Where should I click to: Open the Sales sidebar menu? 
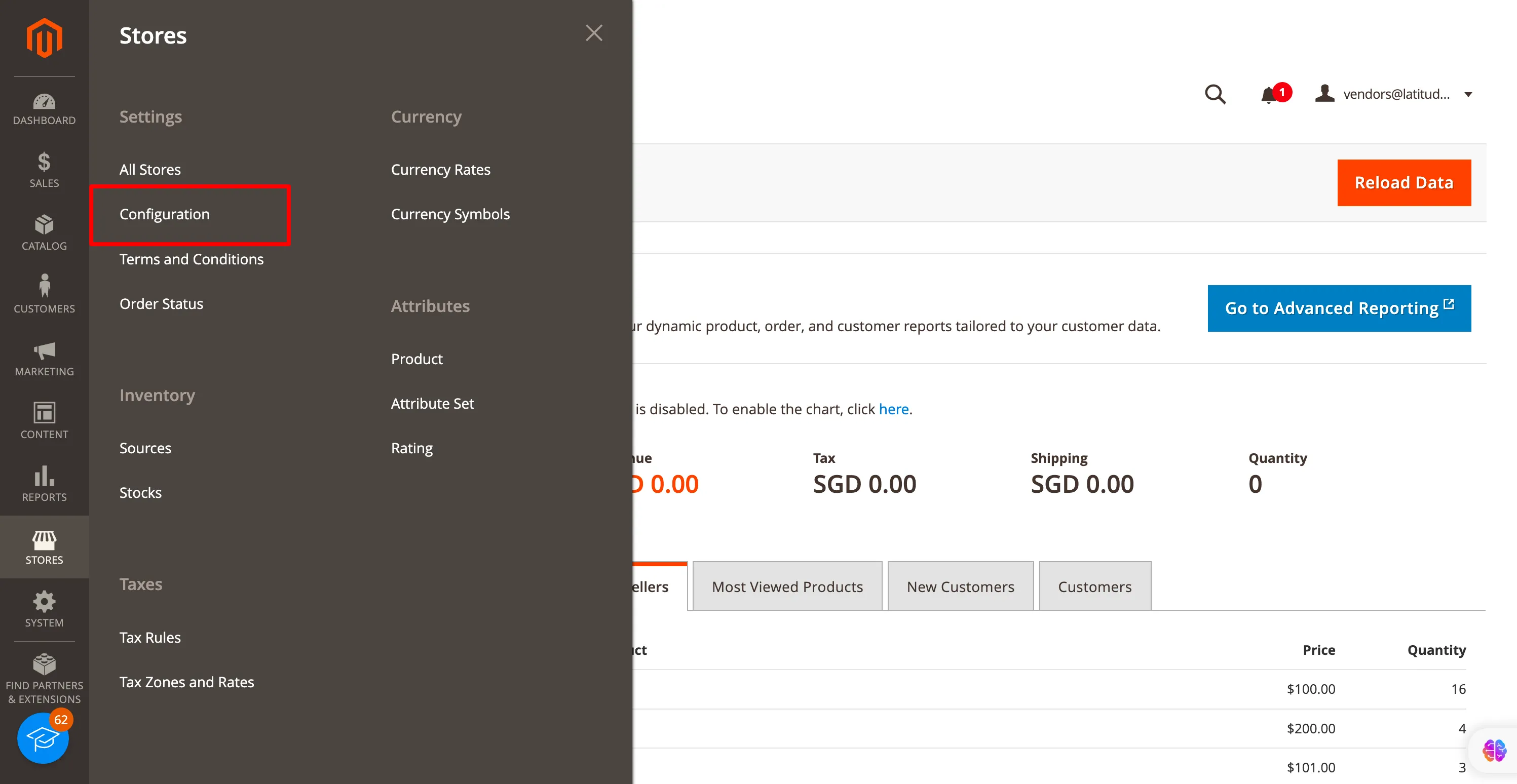[x=44, y=170]
